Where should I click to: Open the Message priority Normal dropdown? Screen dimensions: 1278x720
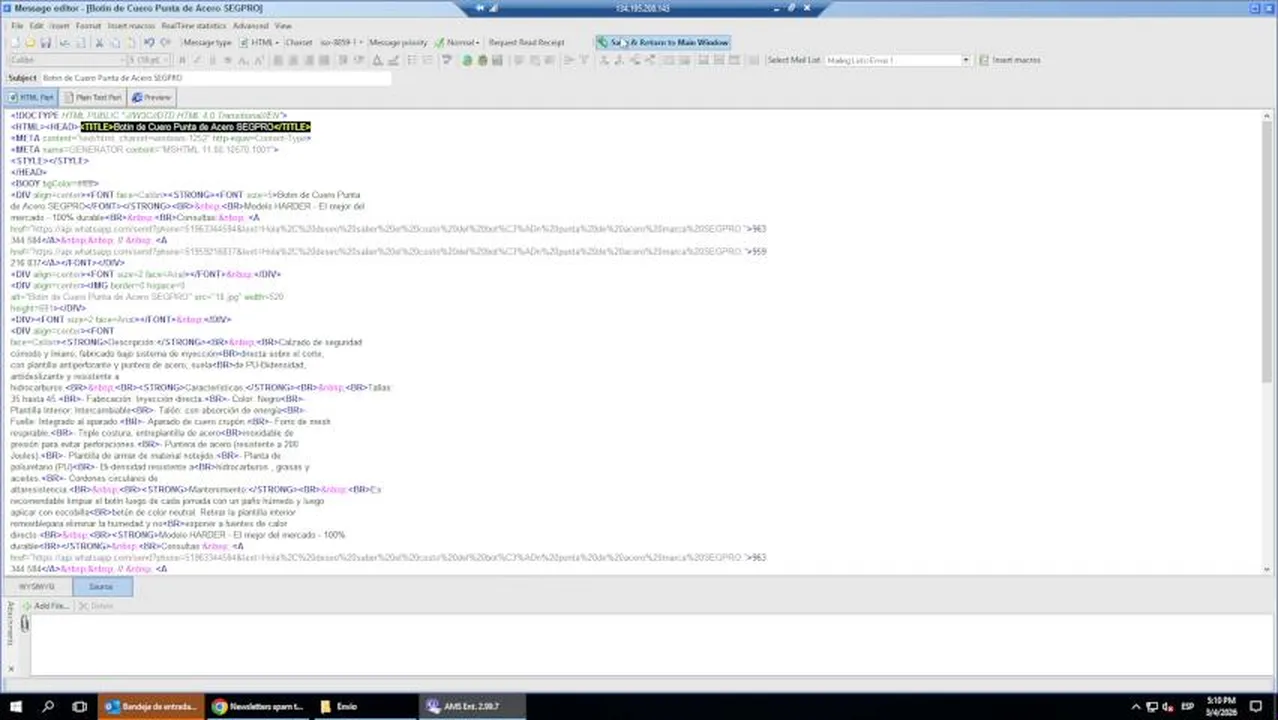[460, 43]
